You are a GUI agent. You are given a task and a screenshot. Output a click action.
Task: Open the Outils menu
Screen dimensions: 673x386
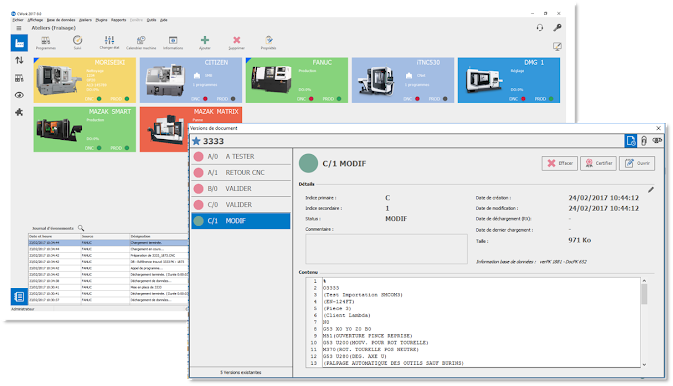coord(152,20)
